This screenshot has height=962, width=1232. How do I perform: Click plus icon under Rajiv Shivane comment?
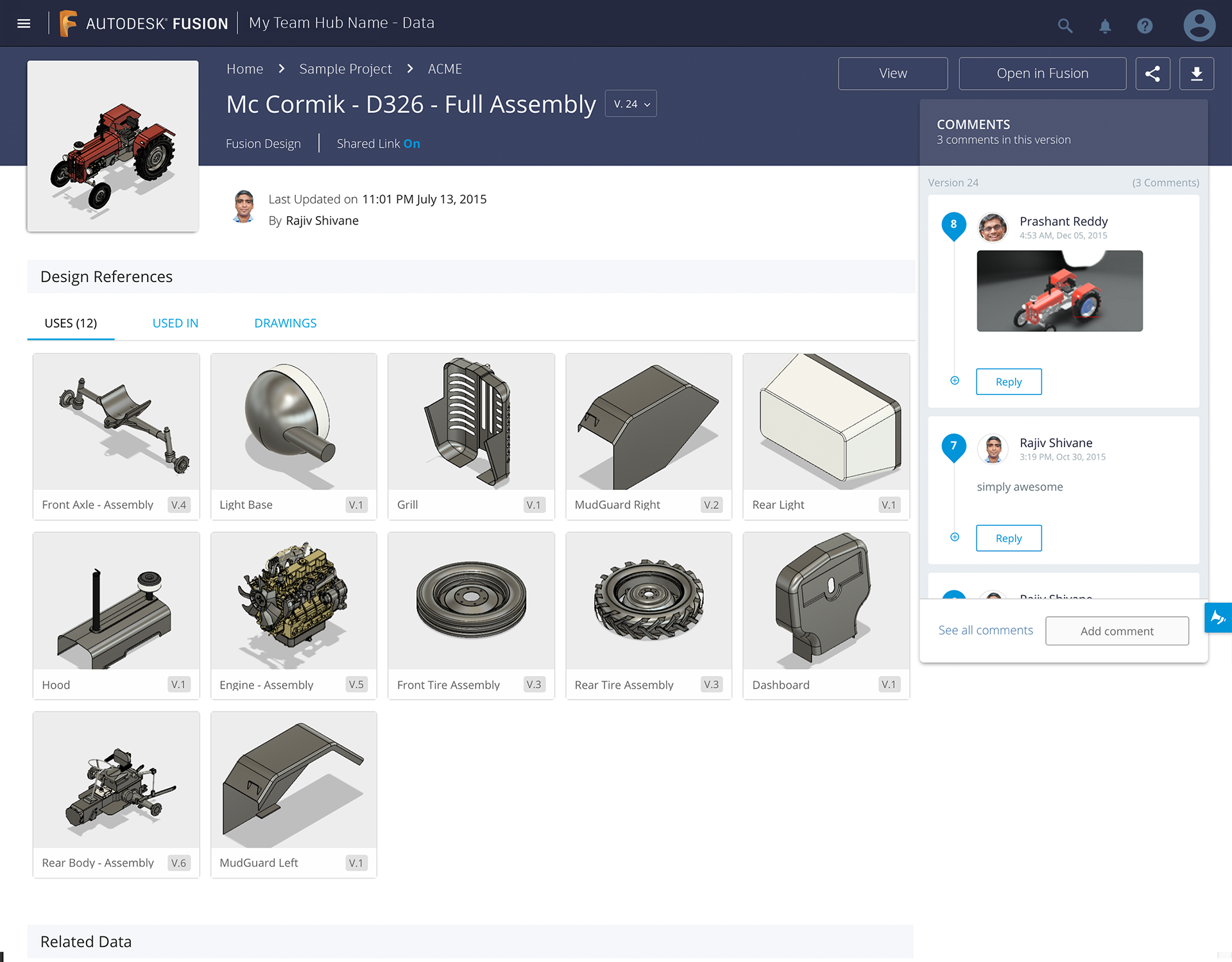click(955, 537)
